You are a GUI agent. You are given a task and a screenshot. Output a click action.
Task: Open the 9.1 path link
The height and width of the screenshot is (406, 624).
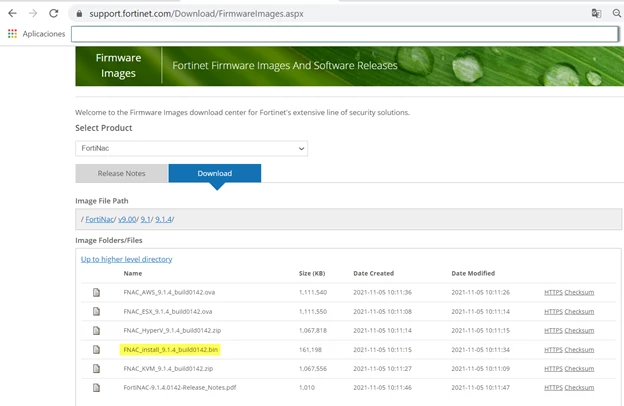click(145, 219)
